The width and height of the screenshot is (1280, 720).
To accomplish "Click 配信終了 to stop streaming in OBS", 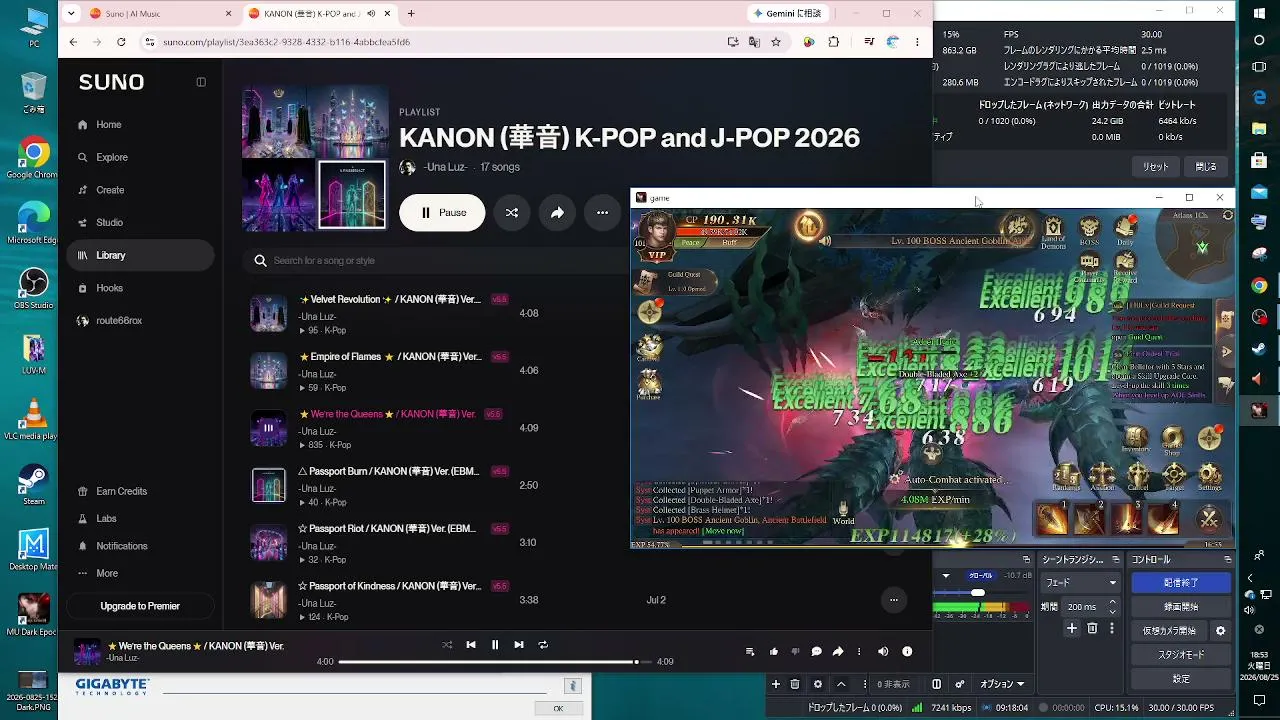I will click(1180, 583).
